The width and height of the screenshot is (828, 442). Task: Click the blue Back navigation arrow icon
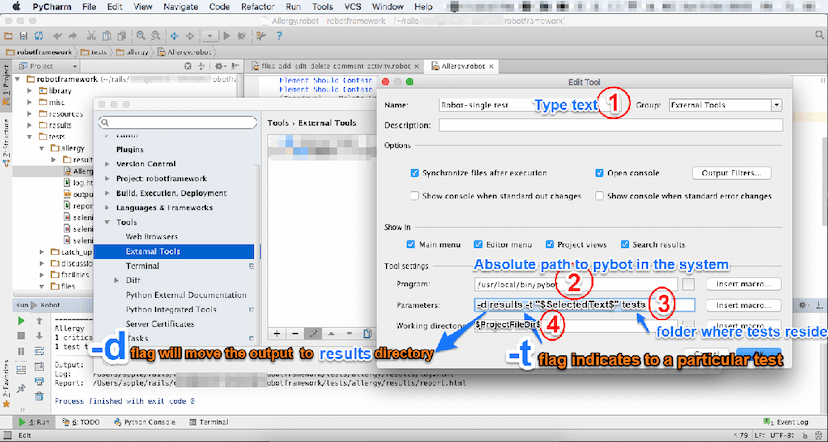pos(174,36)
